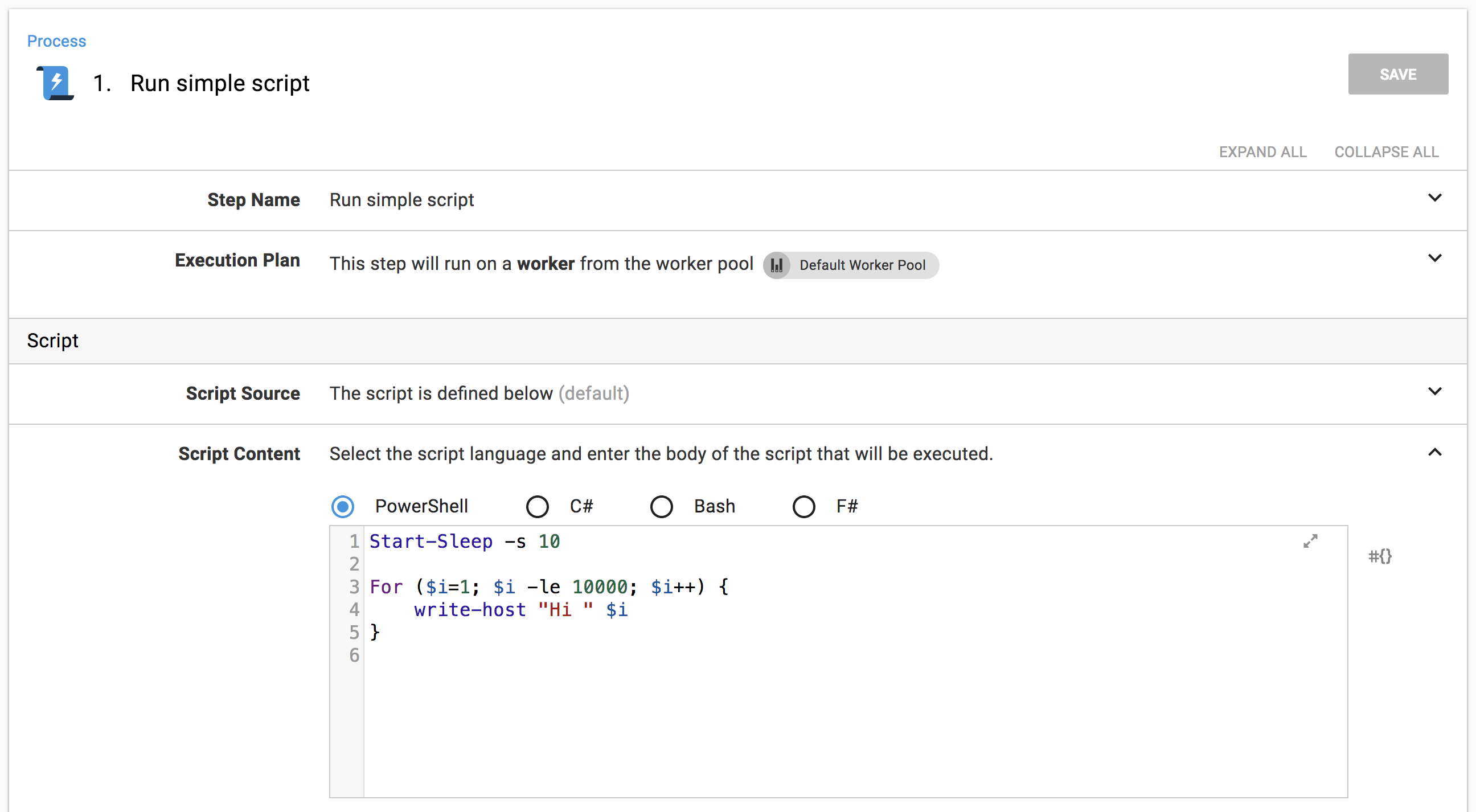Expand the code editor to fullscreen
Viewport: 1476px width, 812px height.
point(1311,541)
